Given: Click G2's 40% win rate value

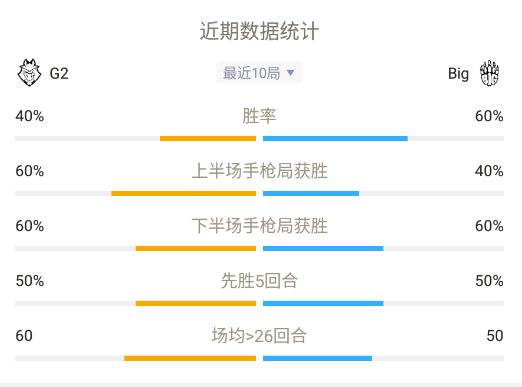Looking at the screenshot, I should (x=30, y=116).
